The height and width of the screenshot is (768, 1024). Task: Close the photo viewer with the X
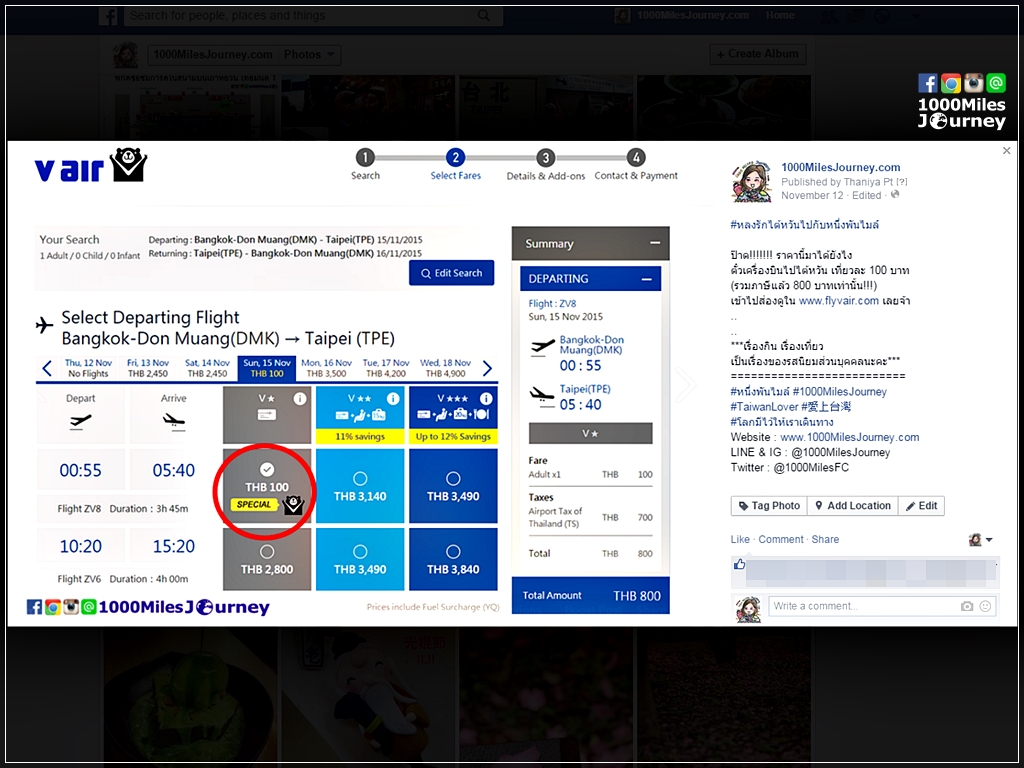coord(1006,151)
